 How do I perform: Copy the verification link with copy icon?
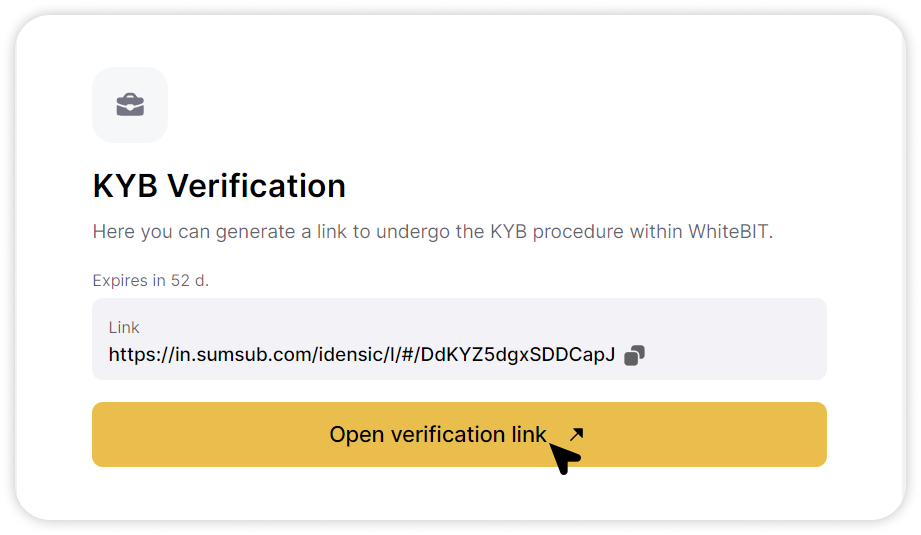click(x=634, y=355)
